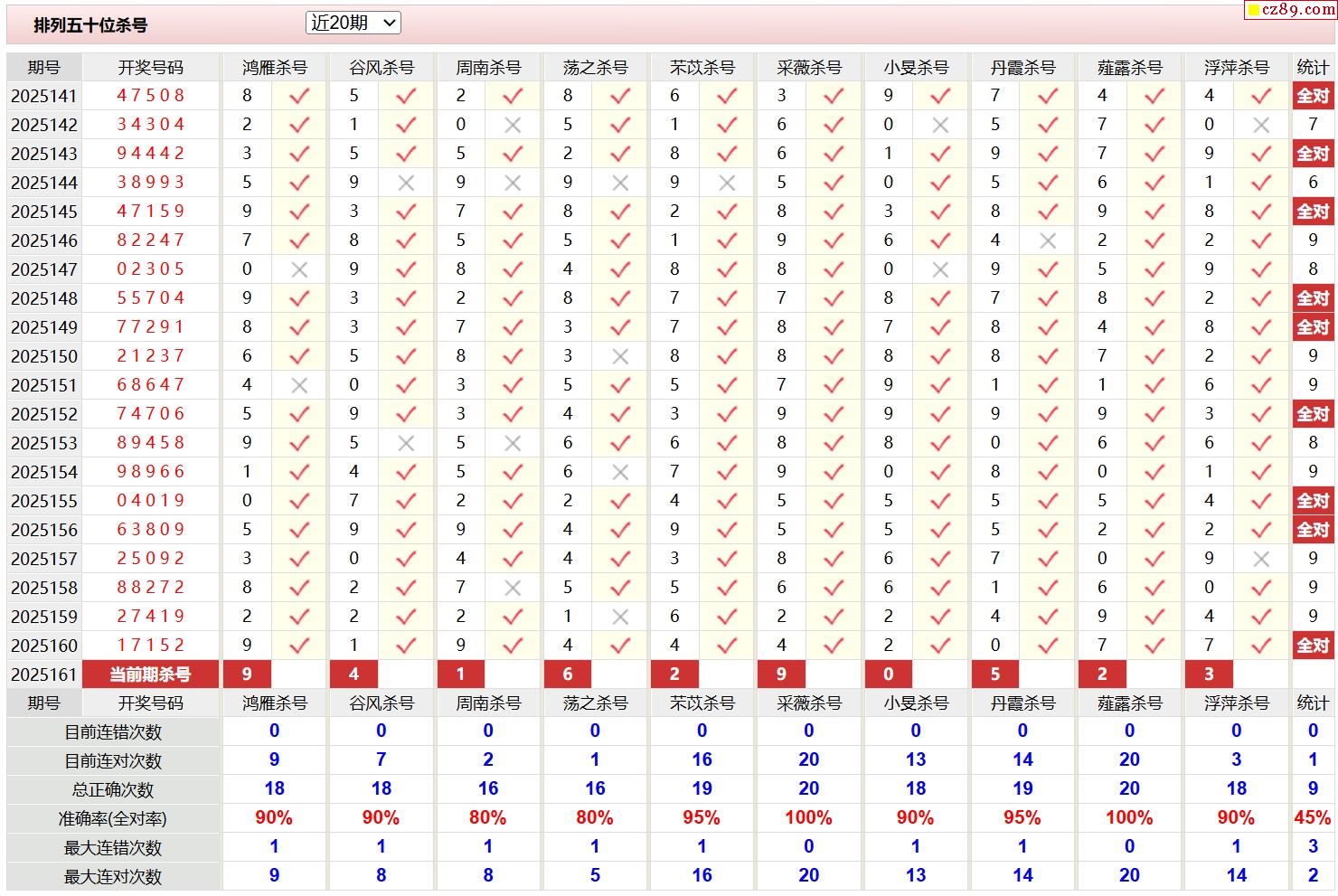Click the checkmark for 浮萍 in row 2025160

(1261, 645)
